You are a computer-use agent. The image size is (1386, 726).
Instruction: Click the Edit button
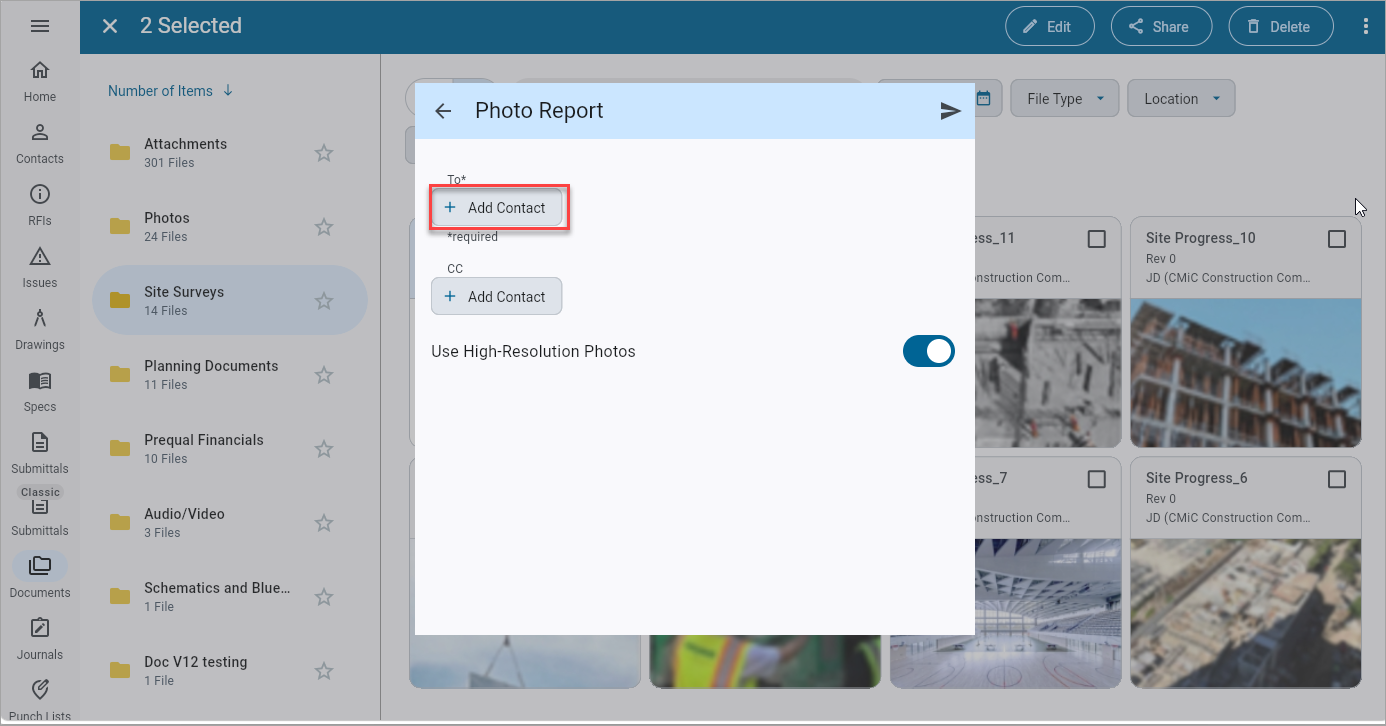click(1050, 27)
